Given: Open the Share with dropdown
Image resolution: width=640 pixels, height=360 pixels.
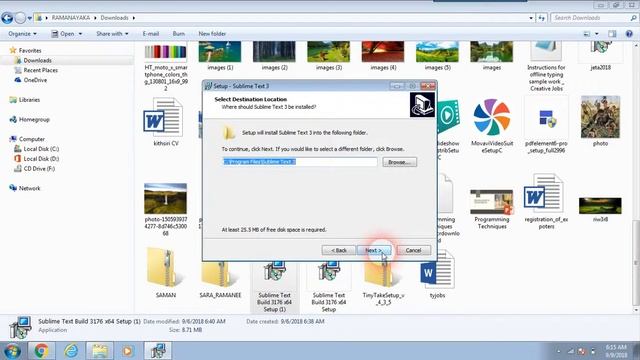Looking at the screenshot, I should (112, 34).
